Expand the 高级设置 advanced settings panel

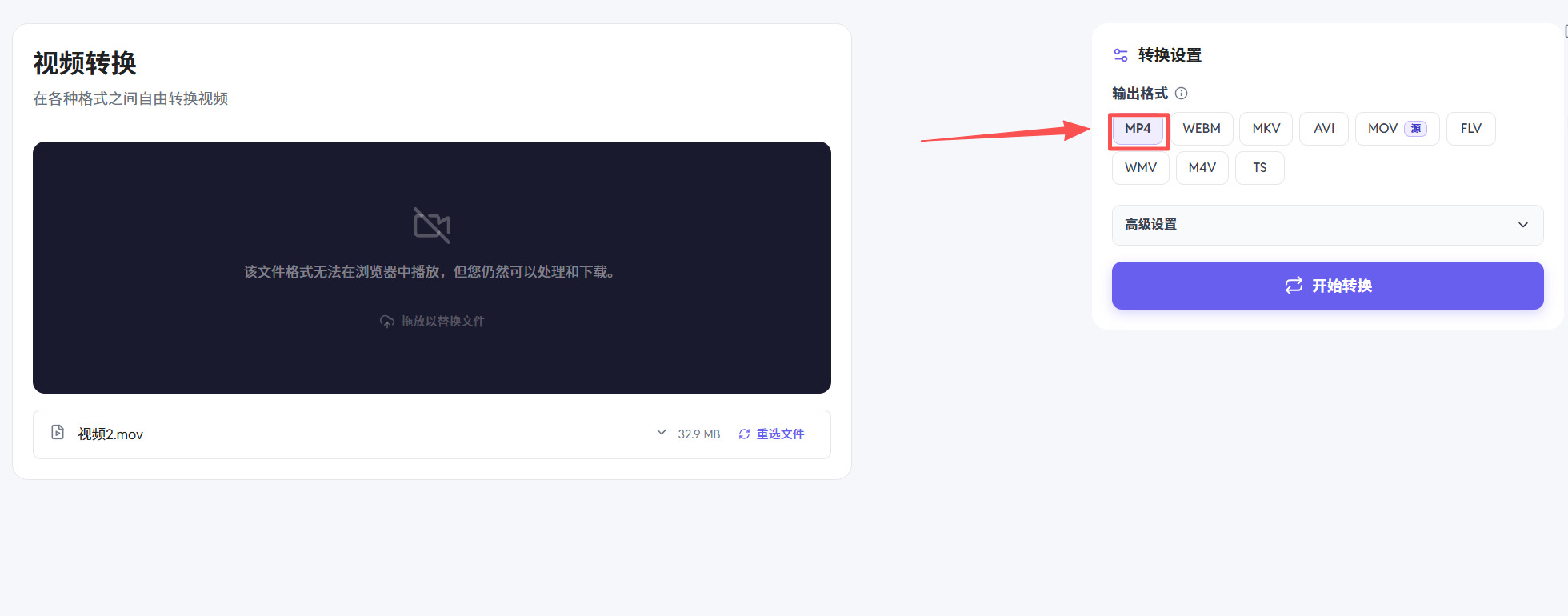1327,225
